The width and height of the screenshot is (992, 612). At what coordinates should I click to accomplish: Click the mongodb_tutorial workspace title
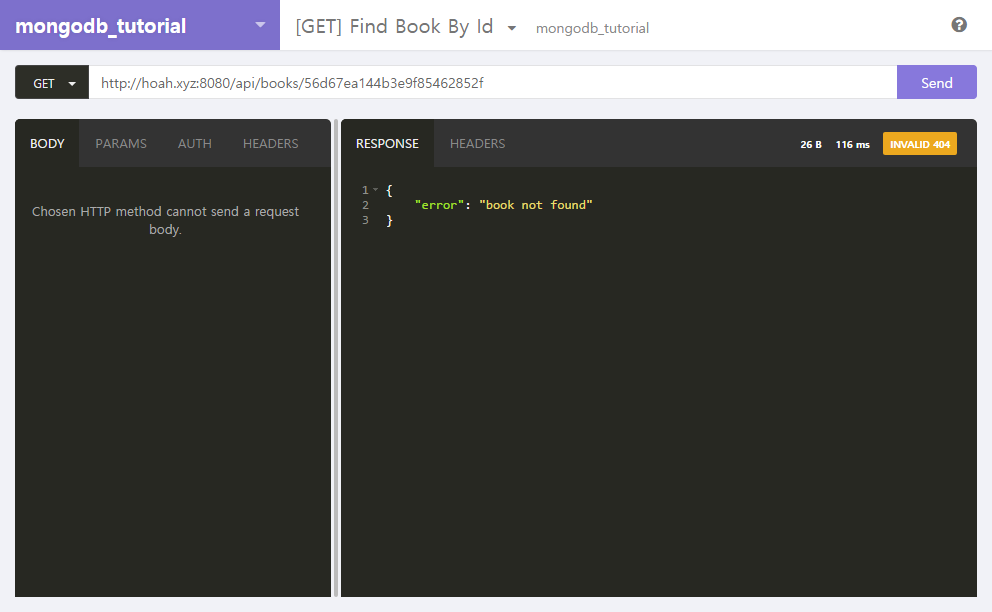click(x=101, y=26)
